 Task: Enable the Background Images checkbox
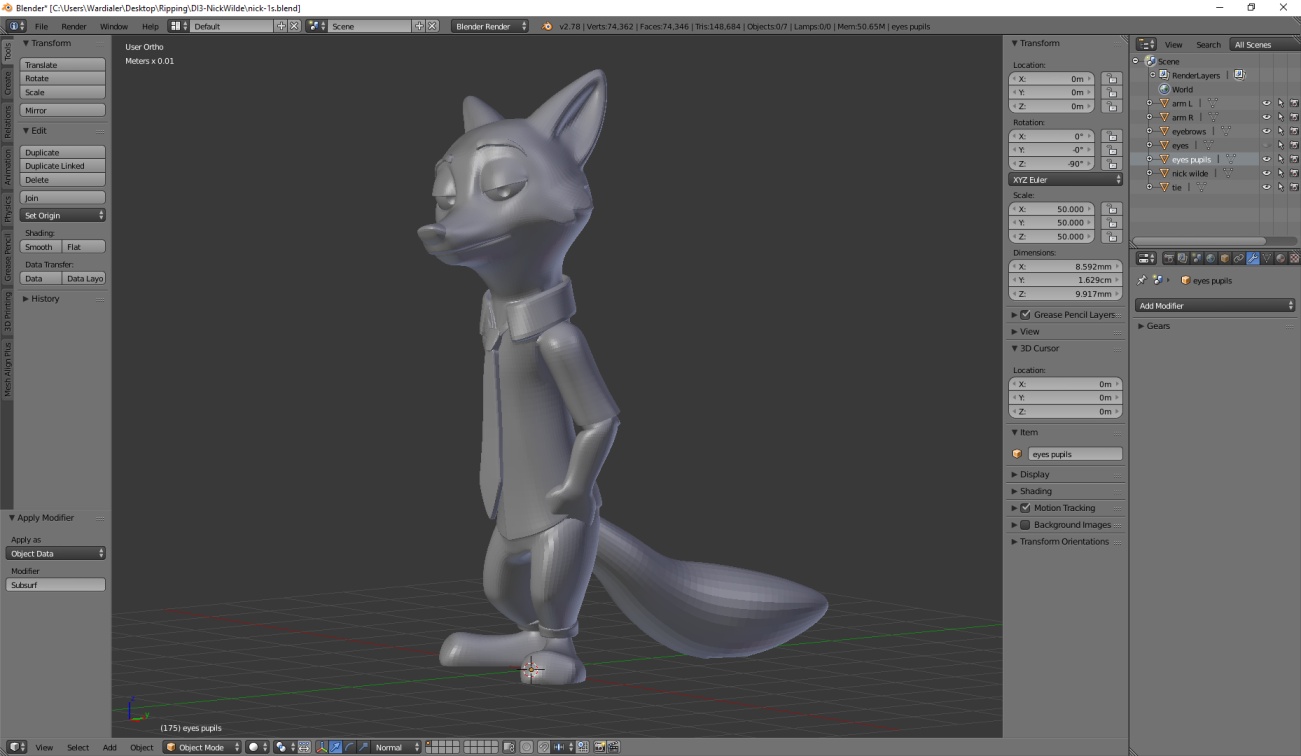pyautogui.click(x=1025, y=525)
